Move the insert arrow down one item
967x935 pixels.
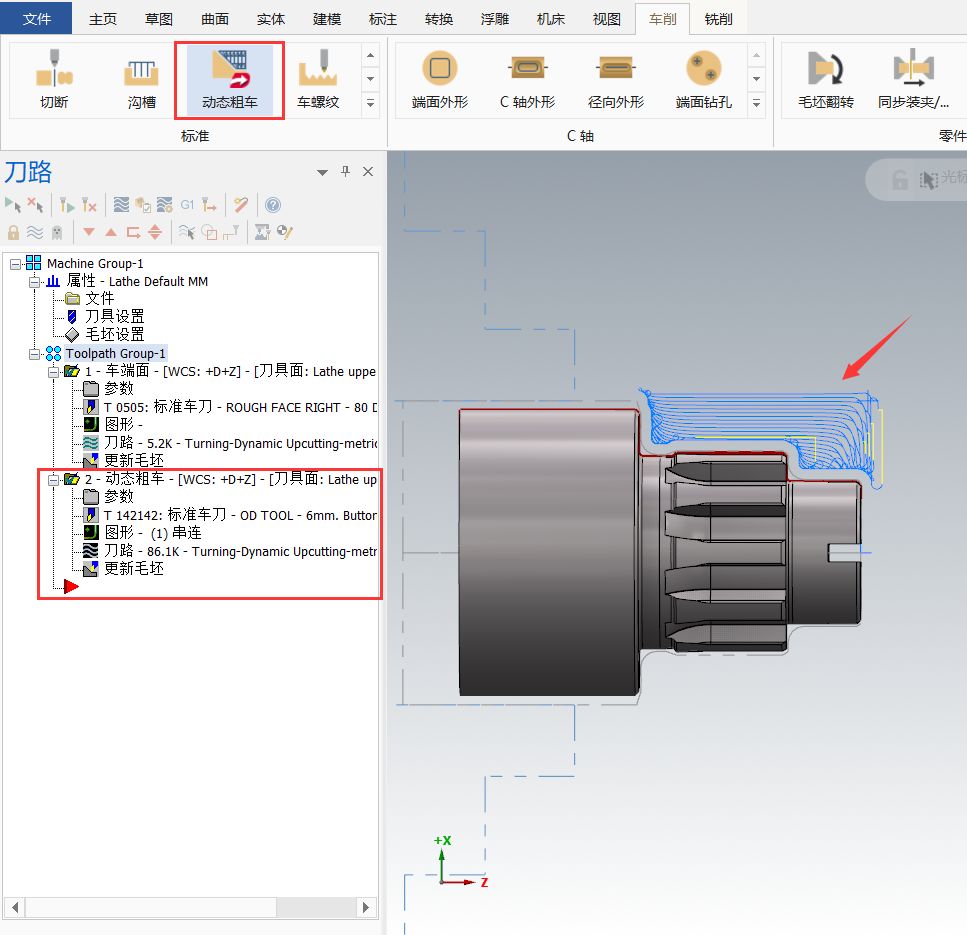(89, 232)
